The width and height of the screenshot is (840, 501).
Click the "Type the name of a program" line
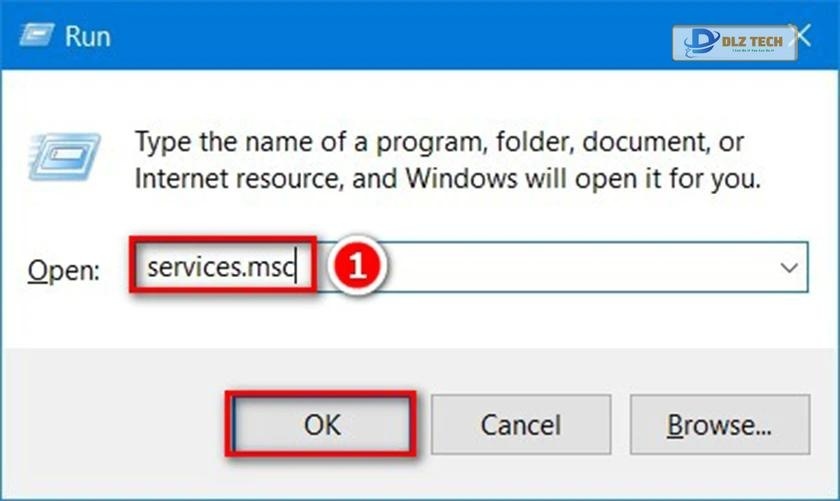point(440,142)
